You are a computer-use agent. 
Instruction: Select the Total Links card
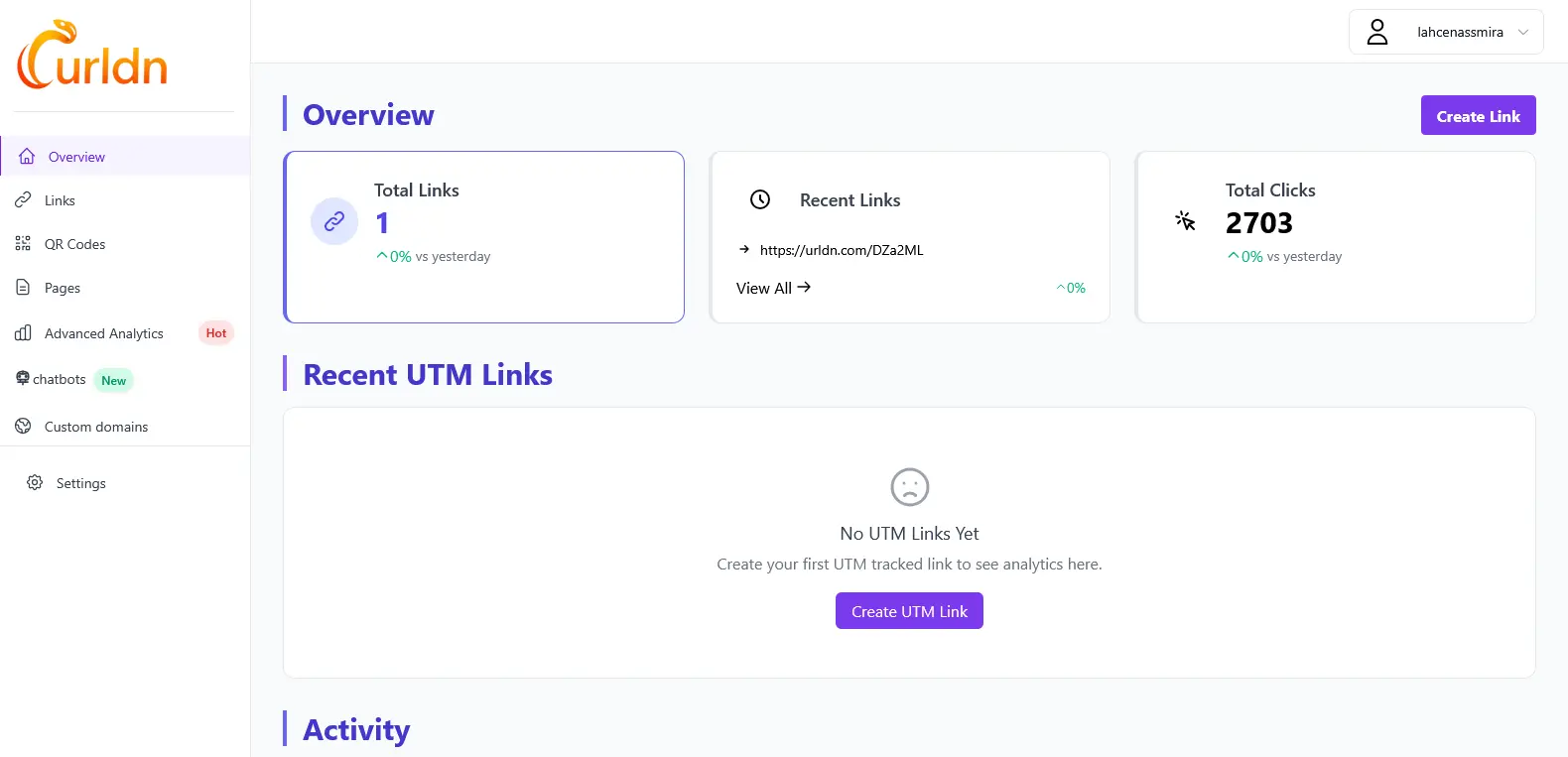tap(483, 237)
